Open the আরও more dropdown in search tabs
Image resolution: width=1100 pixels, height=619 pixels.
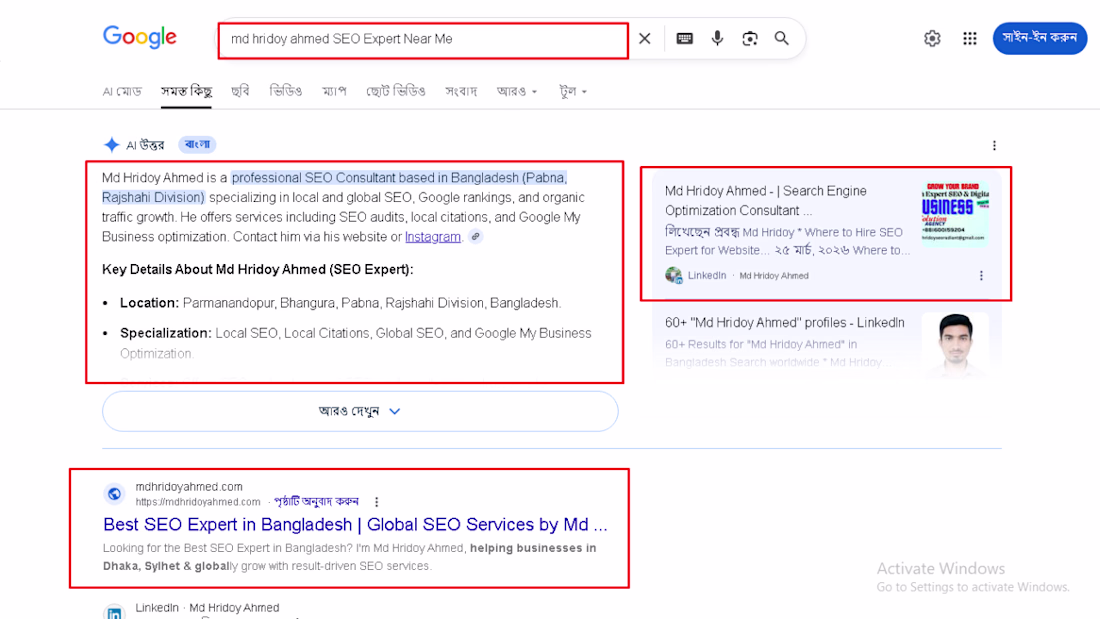pos(517,91)
